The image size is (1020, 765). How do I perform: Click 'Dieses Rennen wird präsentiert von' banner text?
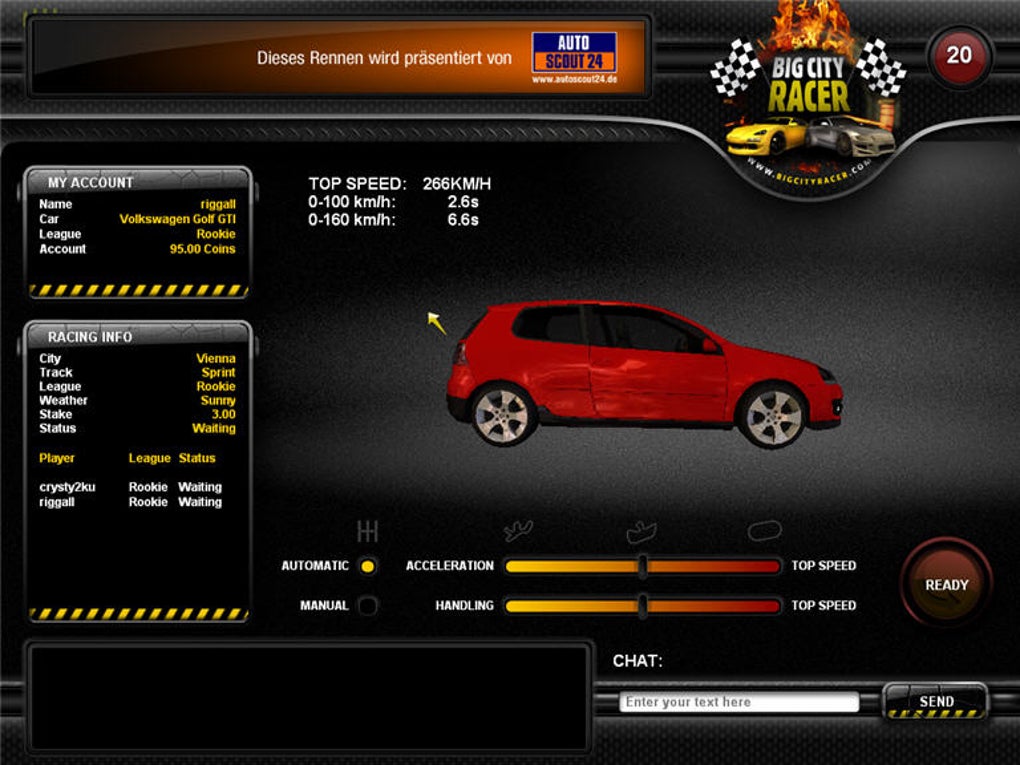tap(384, 59)
